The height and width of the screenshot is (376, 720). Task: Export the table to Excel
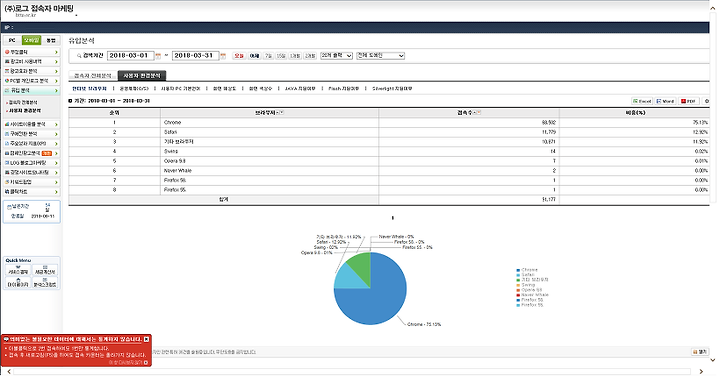[642, 101]
